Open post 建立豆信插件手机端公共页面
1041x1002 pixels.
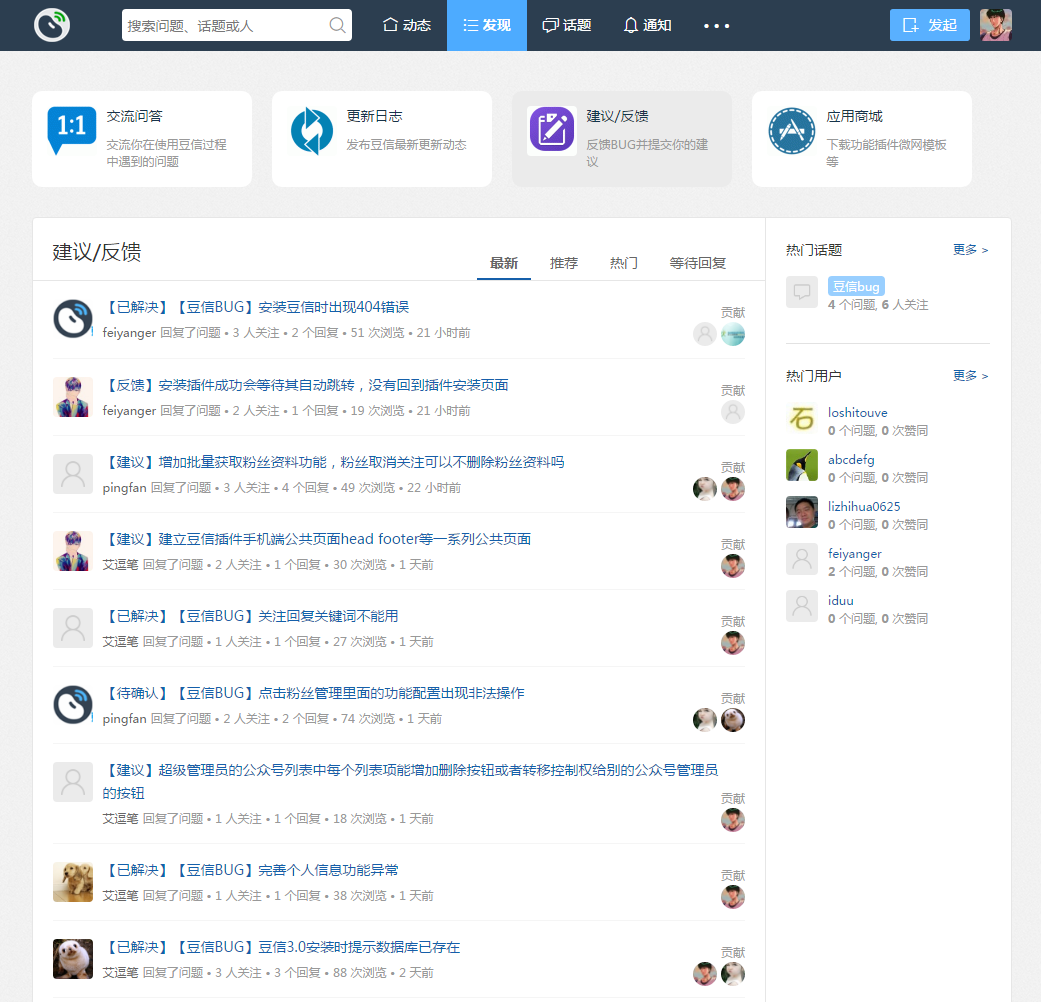317,539
